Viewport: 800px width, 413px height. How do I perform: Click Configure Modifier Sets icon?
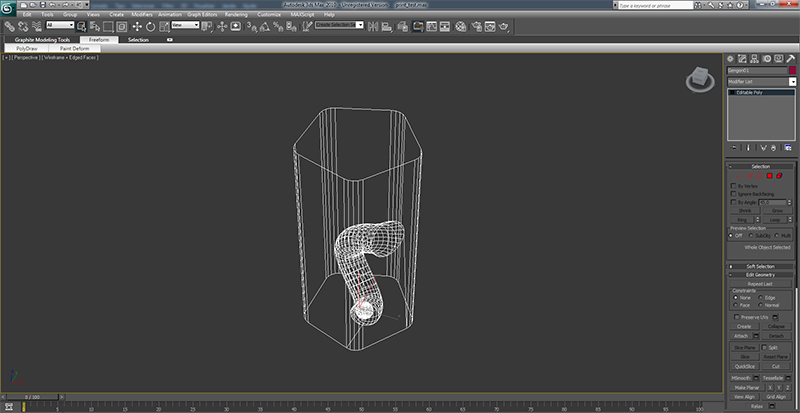coord(788,148)
